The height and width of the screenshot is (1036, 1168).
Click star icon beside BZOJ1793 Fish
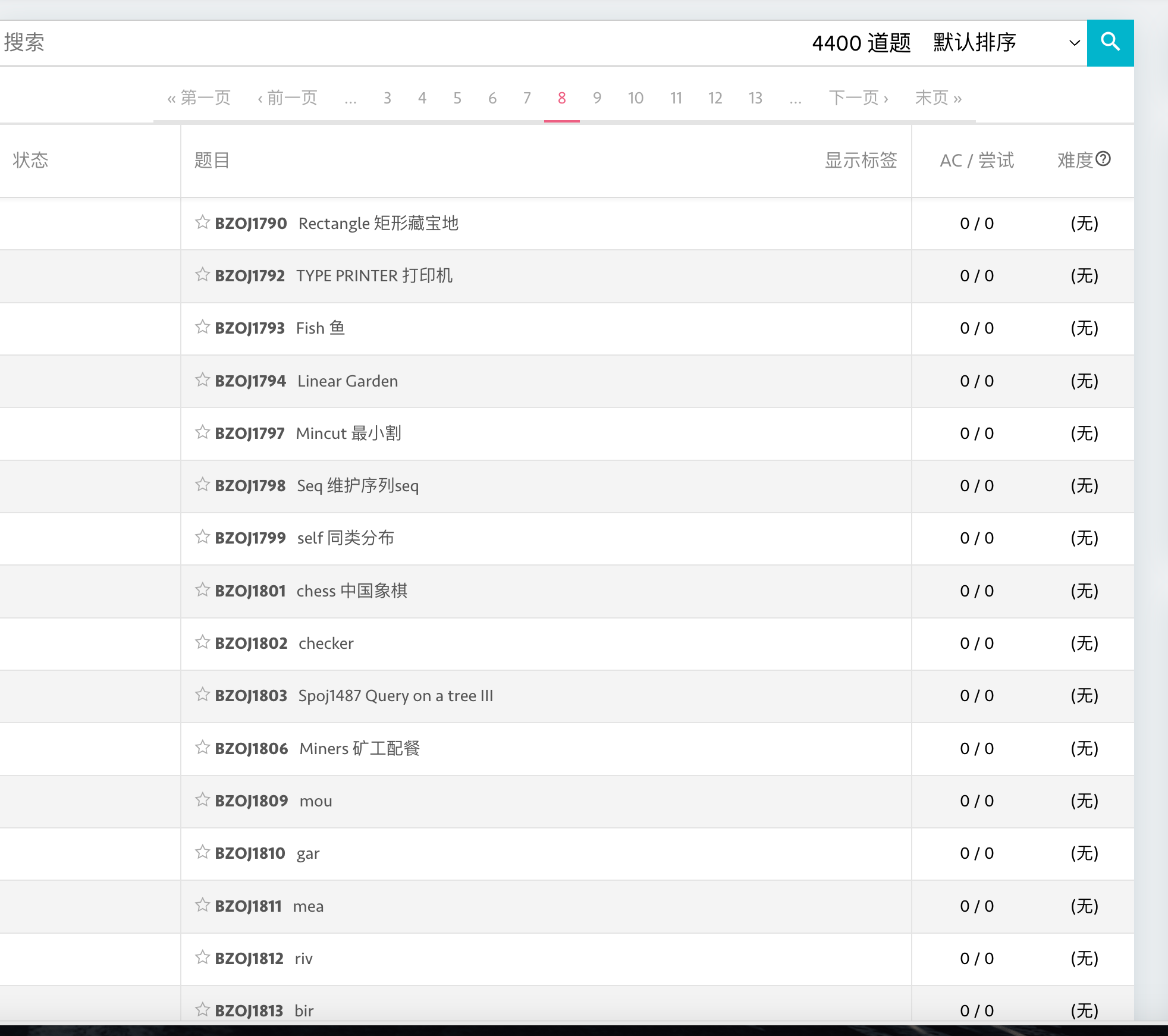[202, 327]
